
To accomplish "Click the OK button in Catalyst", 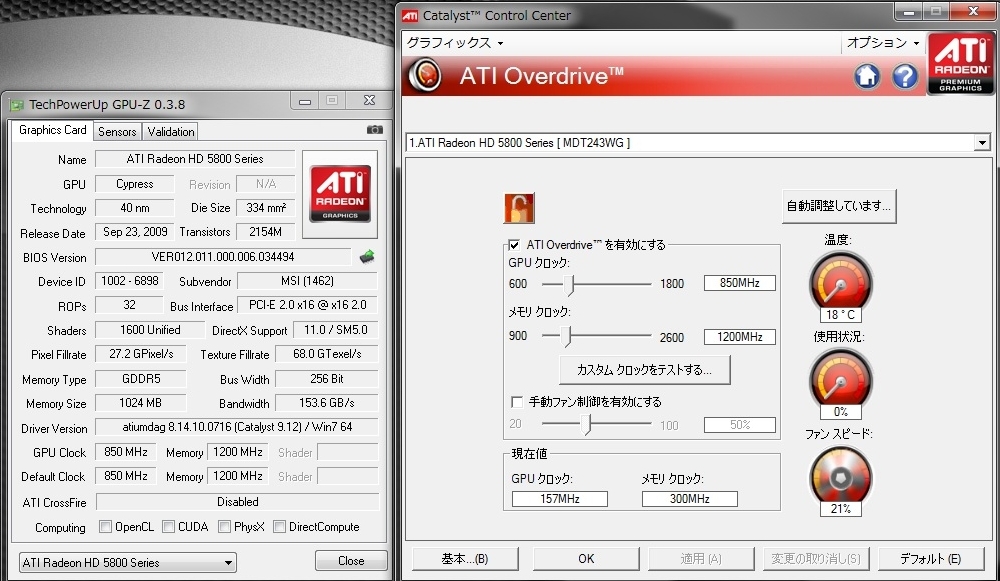I will click(586, 559).
